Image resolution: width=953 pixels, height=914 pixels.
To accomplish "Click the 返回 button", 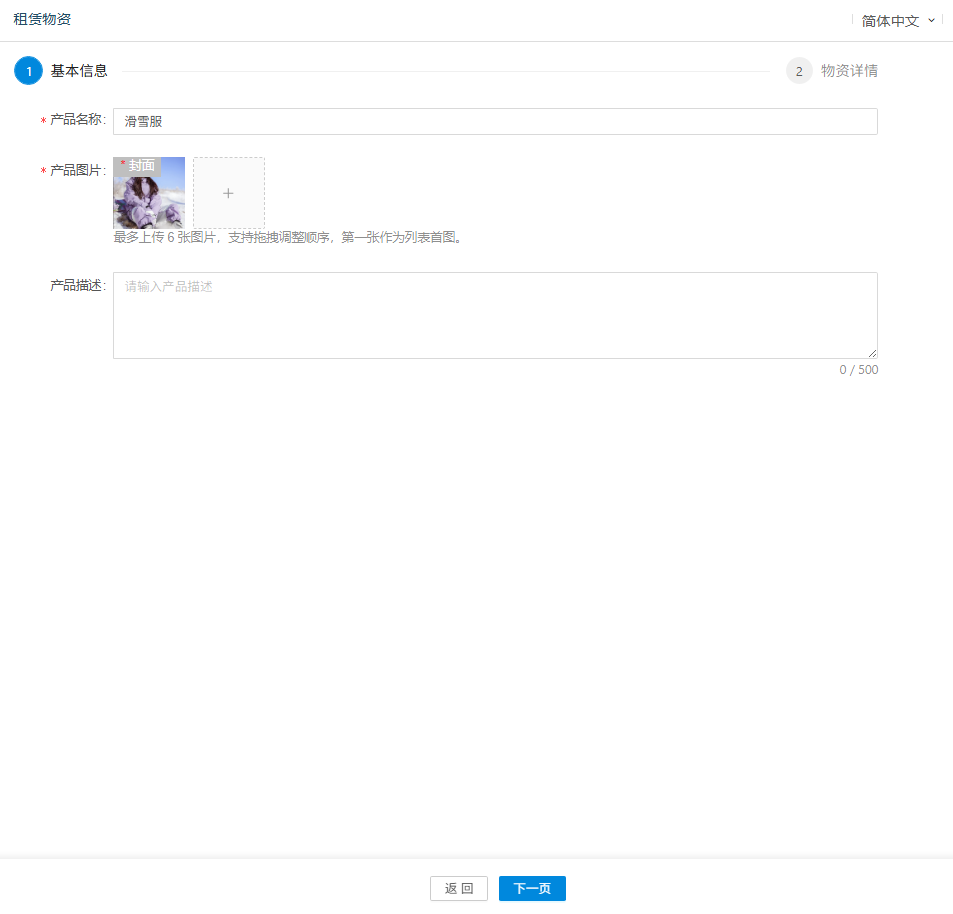I will click(458, 888).
